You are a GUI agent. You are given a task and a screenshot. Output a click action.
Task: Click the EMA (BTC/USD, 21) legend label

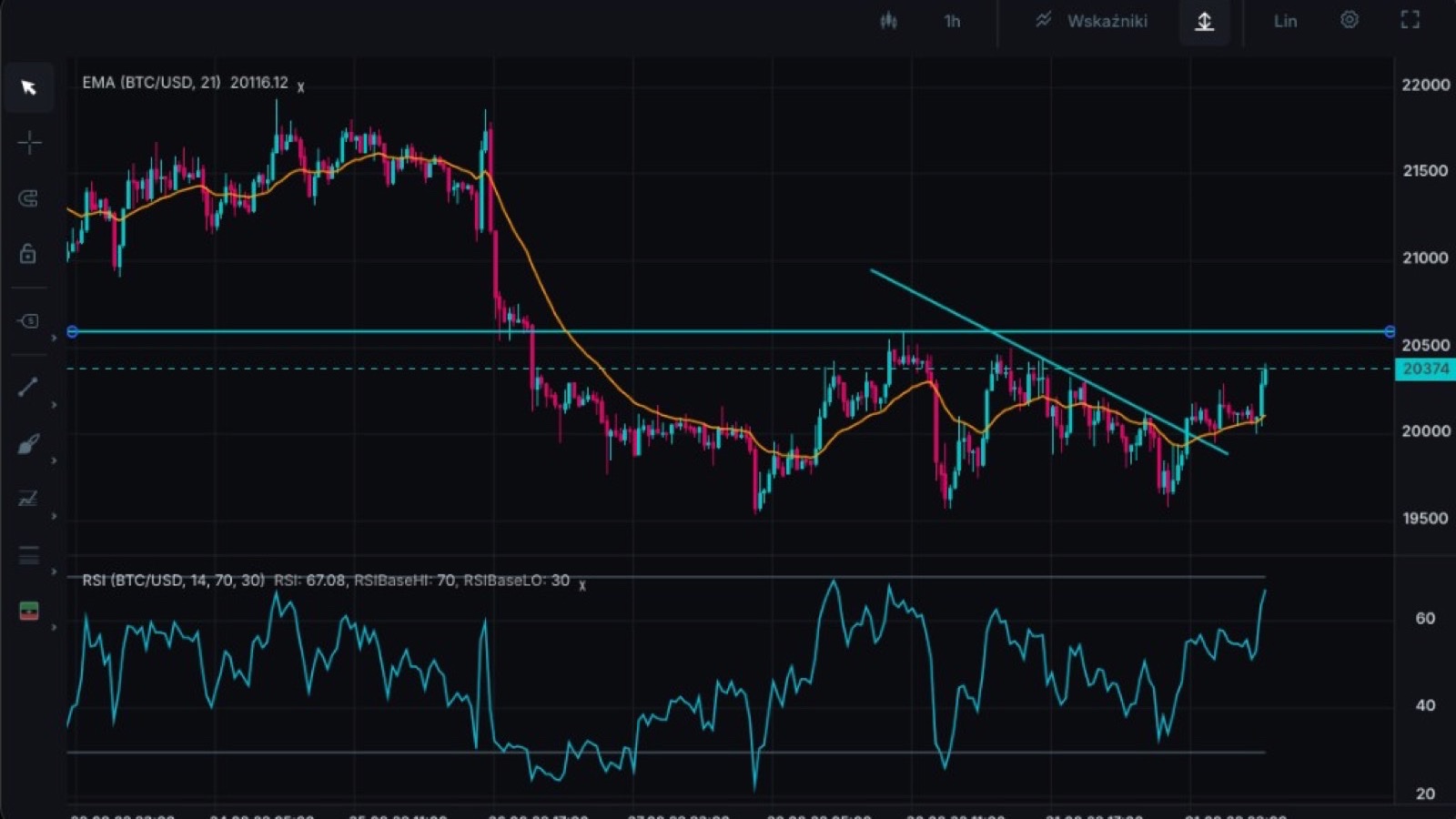pos(151,82)
